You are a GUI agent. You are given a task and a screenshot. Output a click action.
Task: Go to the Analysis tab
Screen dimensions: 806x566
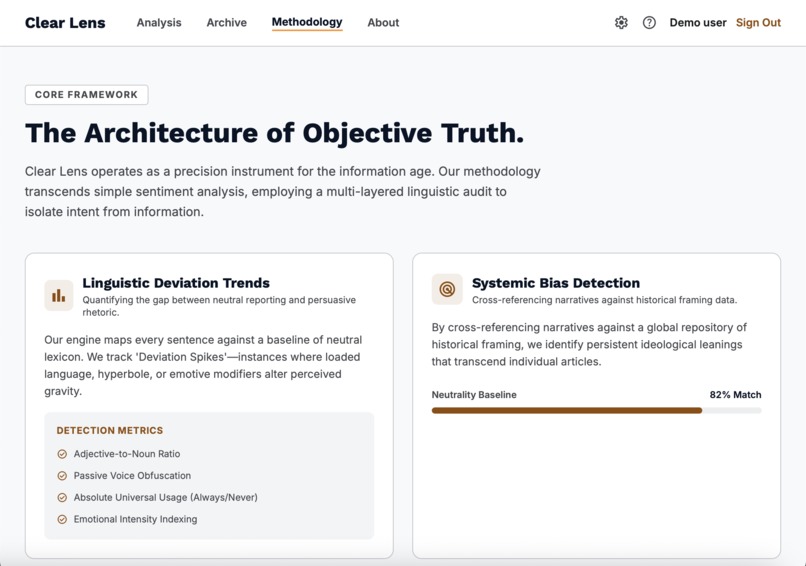point(159,23)
